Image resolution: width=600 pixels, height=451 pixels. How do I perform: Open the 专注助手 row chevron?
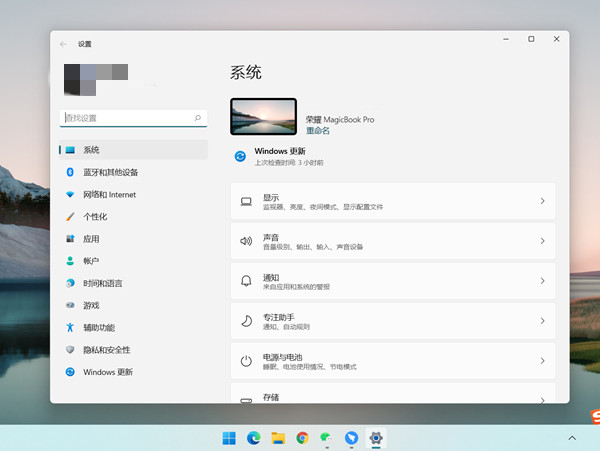[542, 321]
